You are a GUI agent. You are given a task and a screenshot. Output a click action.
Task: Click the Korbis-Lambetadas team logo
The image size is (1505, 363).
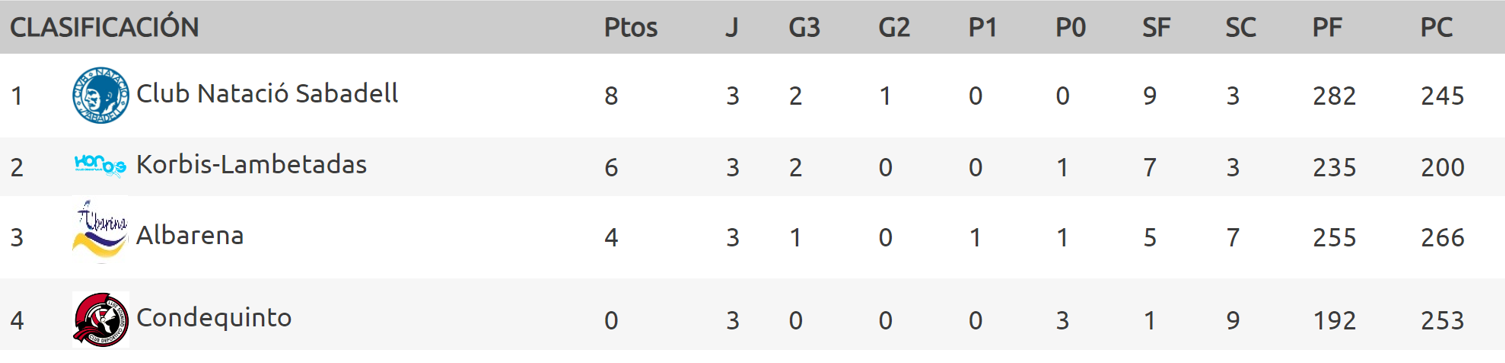point(101,166)
